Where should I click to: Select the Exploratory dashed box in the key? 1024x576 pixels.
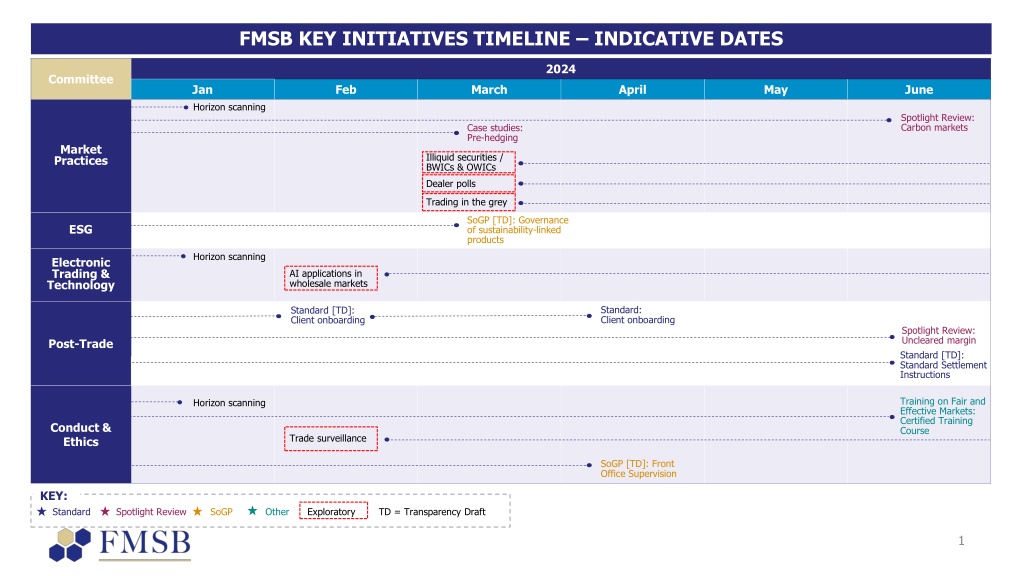coord(334,511)
